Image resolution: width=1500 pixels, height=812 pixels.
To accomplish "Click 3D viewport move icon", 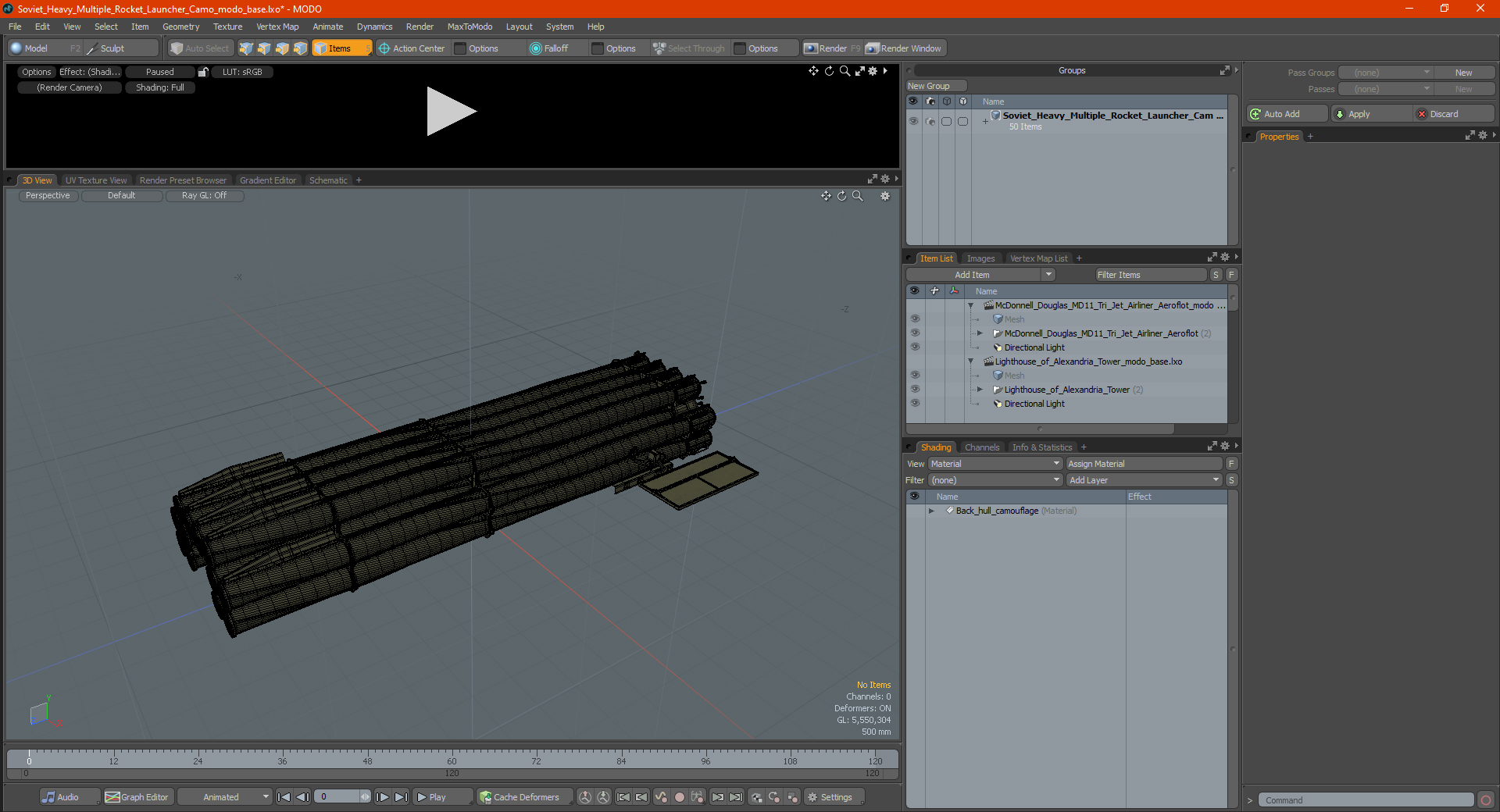I will 826,196.
